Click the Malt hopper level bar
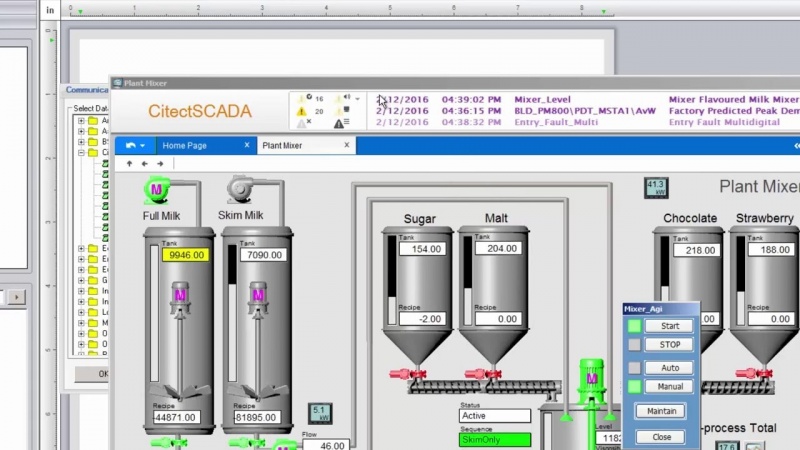 tap(467, 280)
